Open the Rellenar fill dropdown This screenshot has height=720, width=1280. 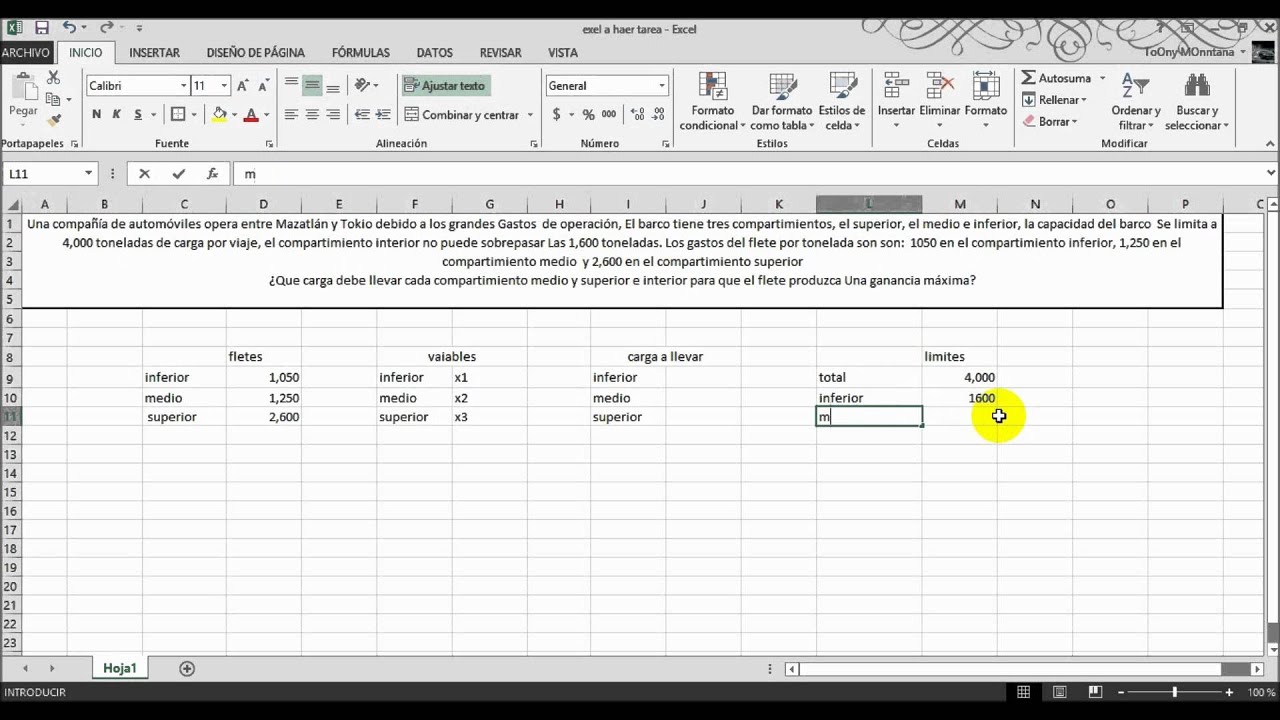point(1055,100)
